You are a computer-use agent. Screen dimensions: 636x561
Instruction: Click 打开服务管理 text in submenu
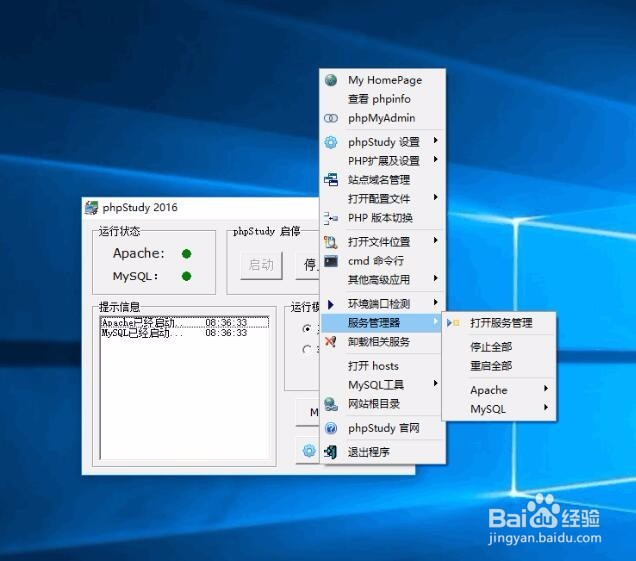tap(501, 323)
